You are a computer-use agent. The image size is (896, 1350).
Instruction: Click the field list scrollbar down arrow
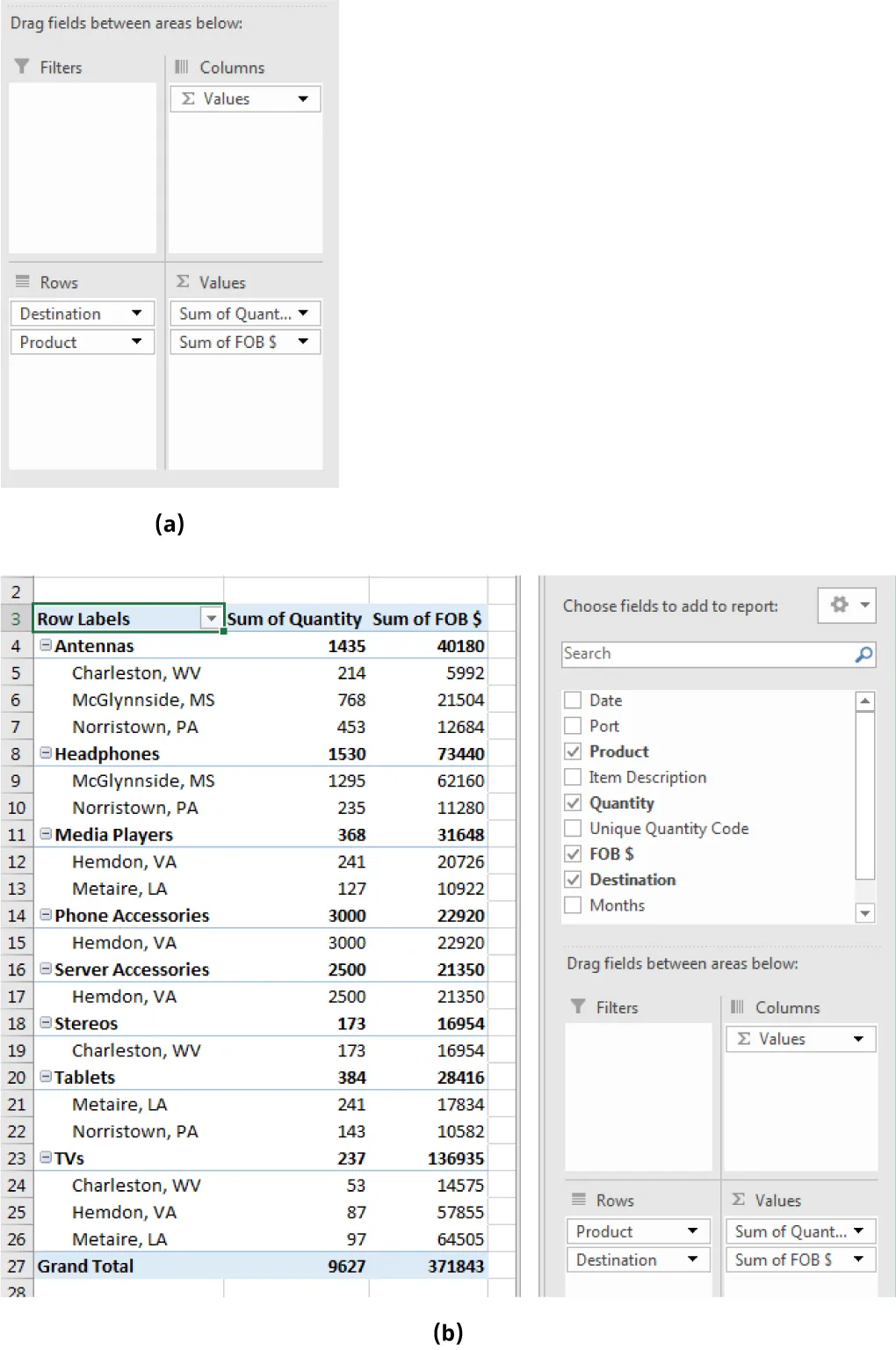[866, 914]
